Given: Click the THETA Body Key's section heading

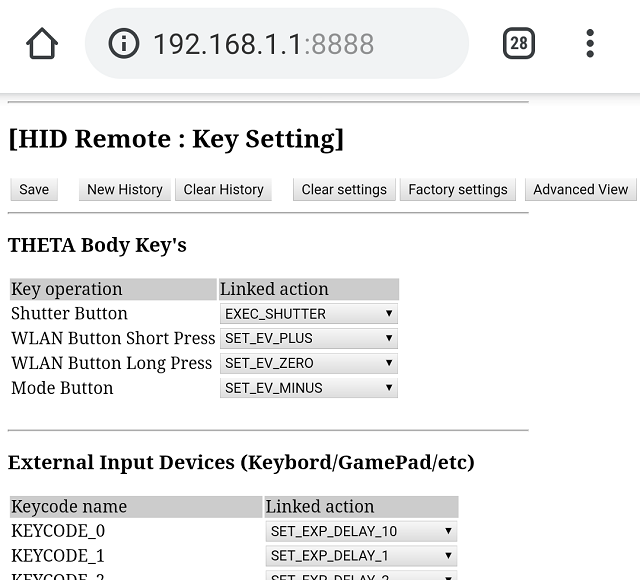Looking at the screenshot, I should [97, 245].
